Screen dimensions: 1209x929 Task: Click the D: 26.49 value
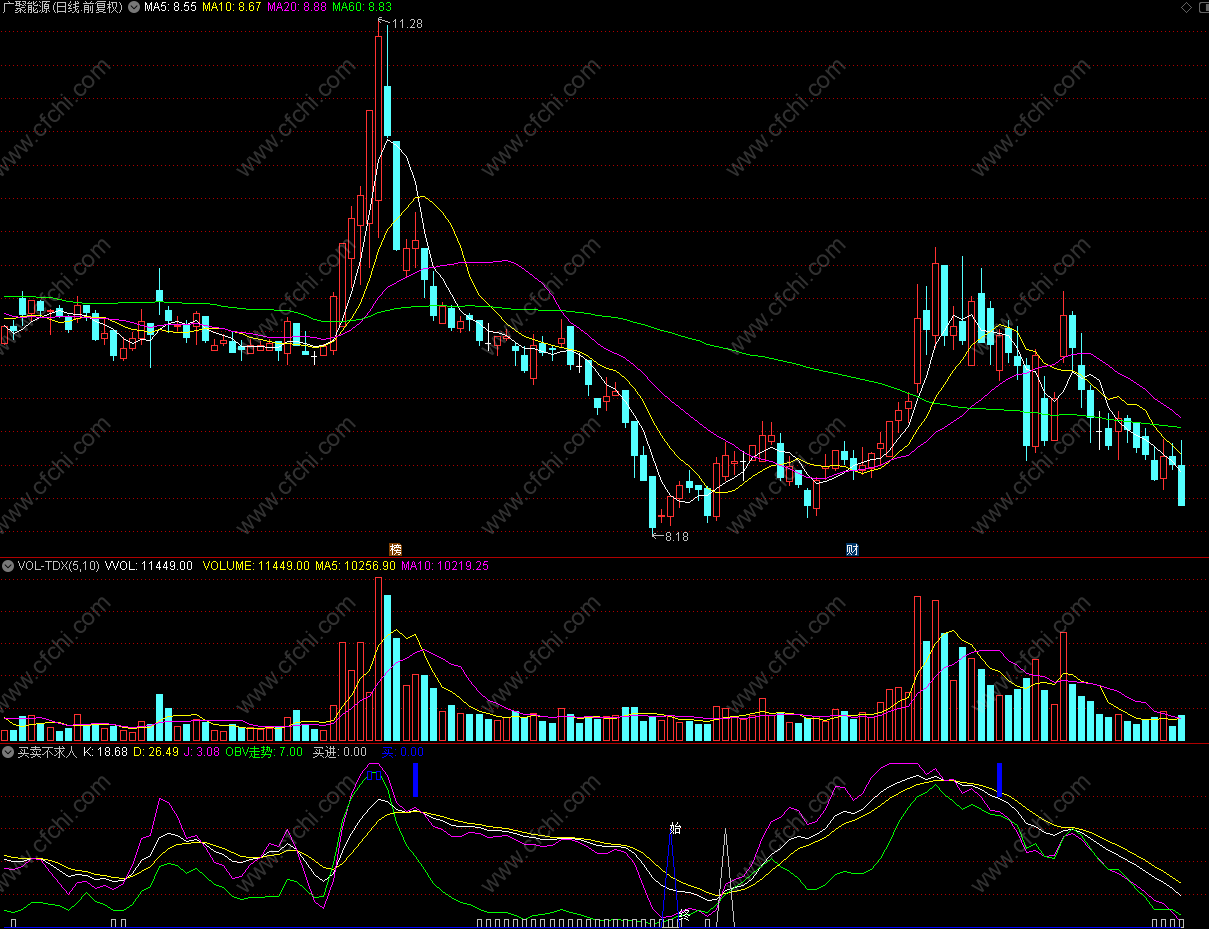tap(156, 752)
